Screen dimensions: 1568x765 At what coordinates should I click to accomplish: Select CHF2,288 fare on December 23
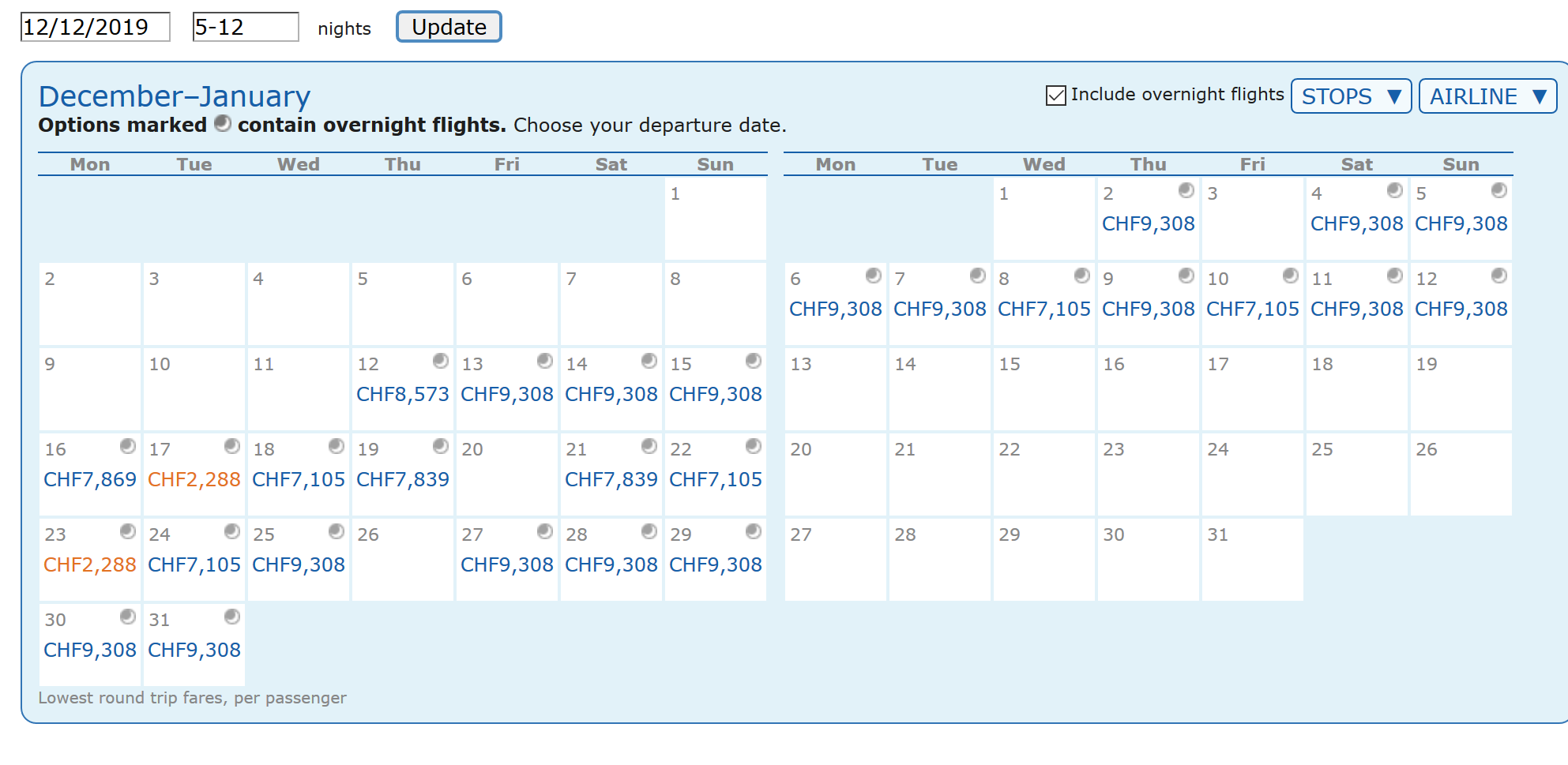pyautogui.click(x=90, y=564)
